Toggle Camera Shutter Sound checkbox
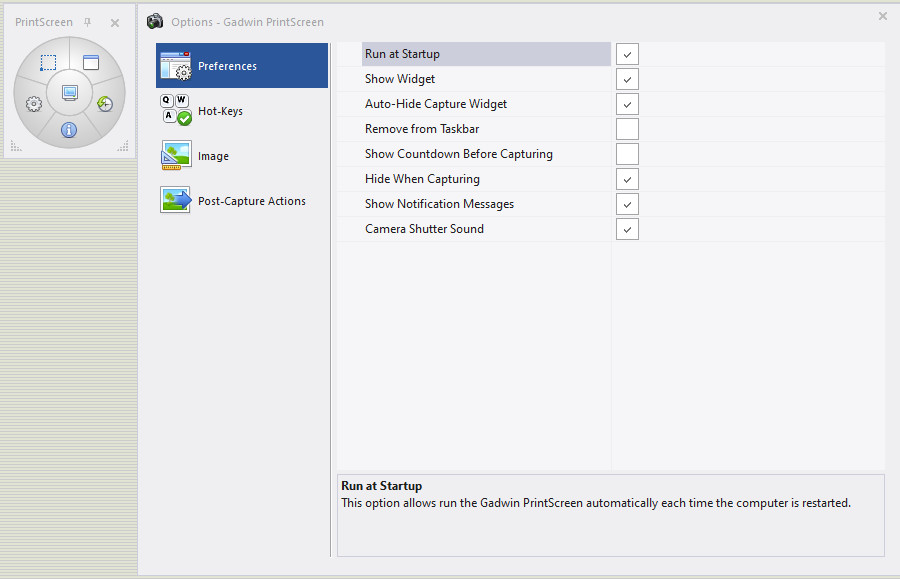This screenshot has height=579, width=900. pos(627,230)
